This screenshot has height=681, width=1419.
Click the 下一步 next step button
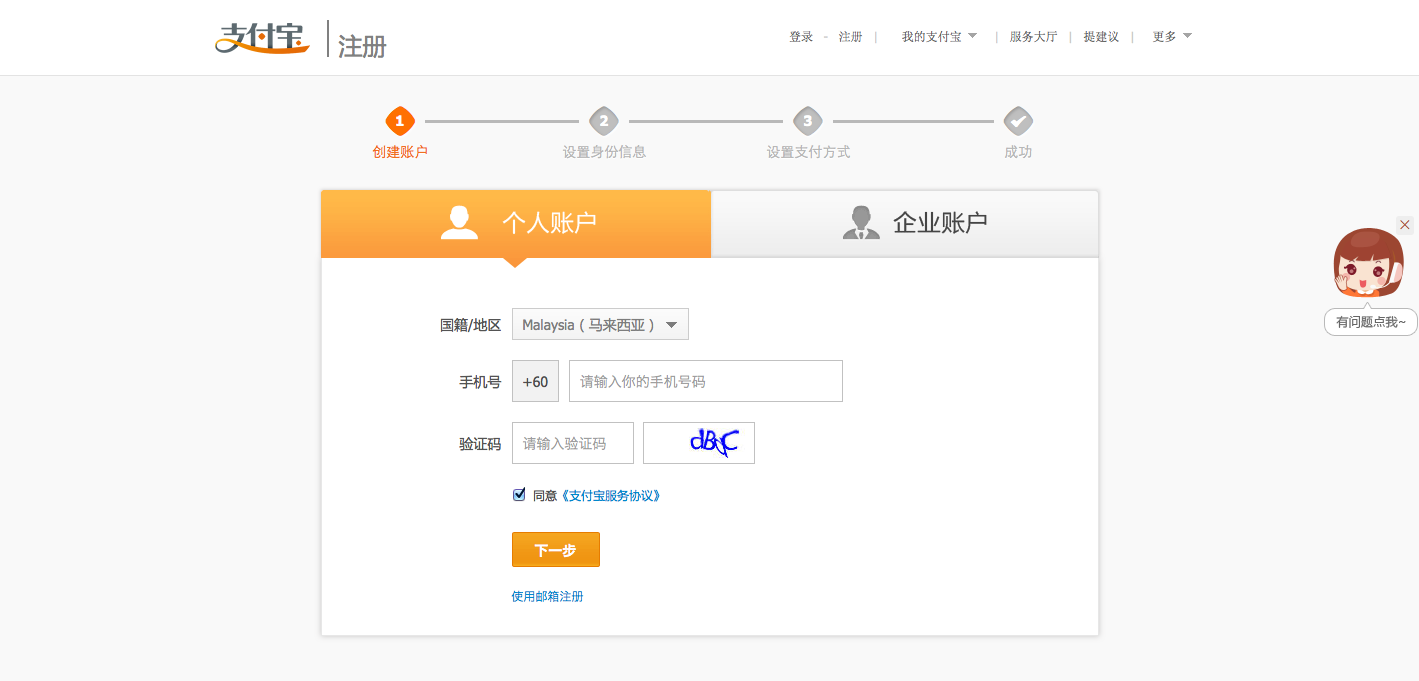pyautogui.click(x=556, y=550)
